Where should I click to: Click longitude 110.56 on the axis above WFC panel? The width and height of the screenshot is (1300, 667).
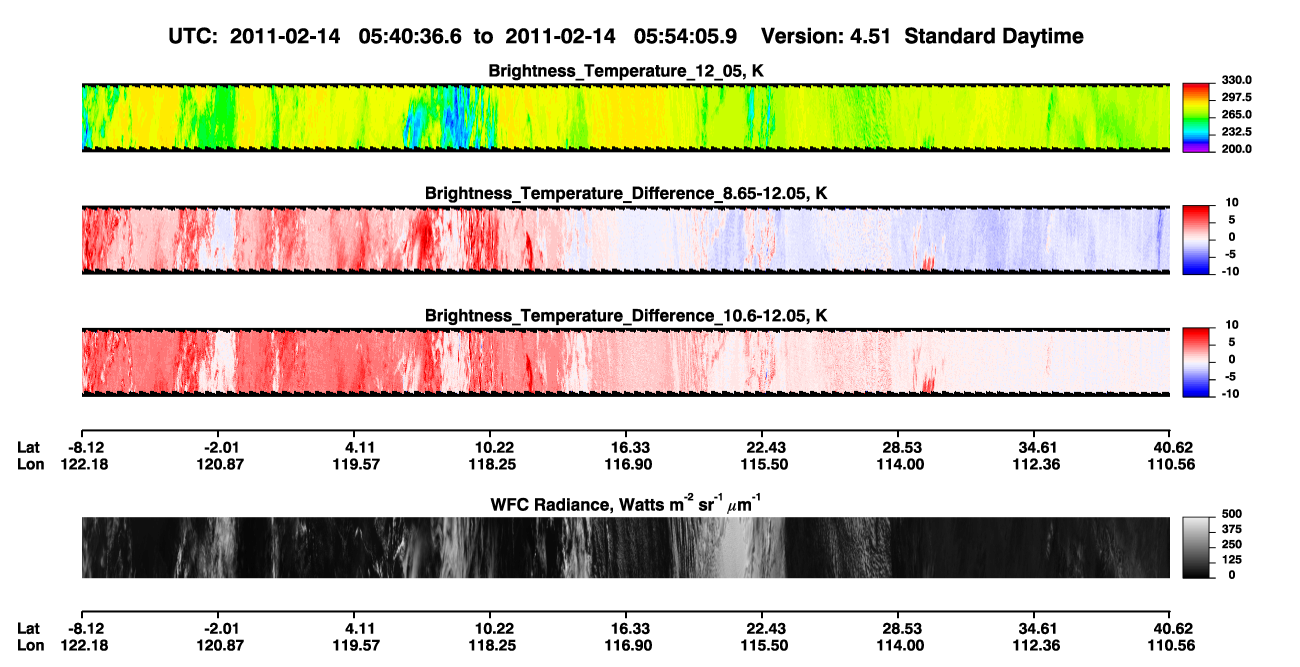(1171, 465)
